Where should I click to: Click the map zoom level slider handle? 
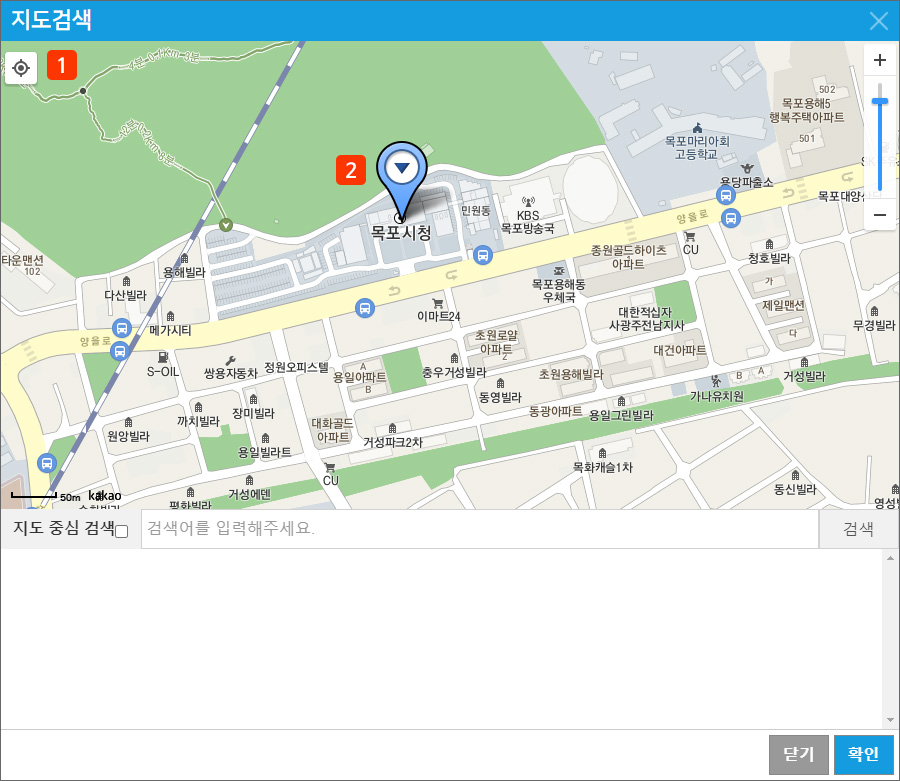880,100
